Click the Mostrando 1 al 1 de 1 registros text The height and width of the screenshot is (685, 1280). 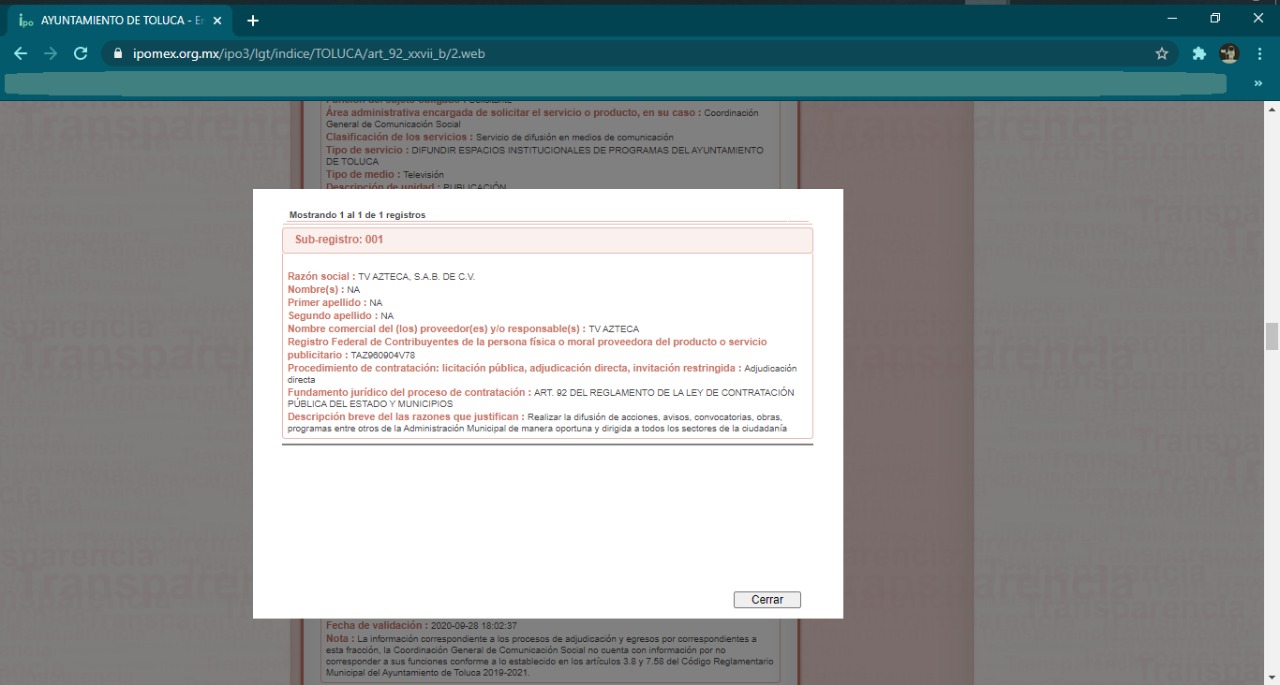pyautogui.click(x=358, y=215)
